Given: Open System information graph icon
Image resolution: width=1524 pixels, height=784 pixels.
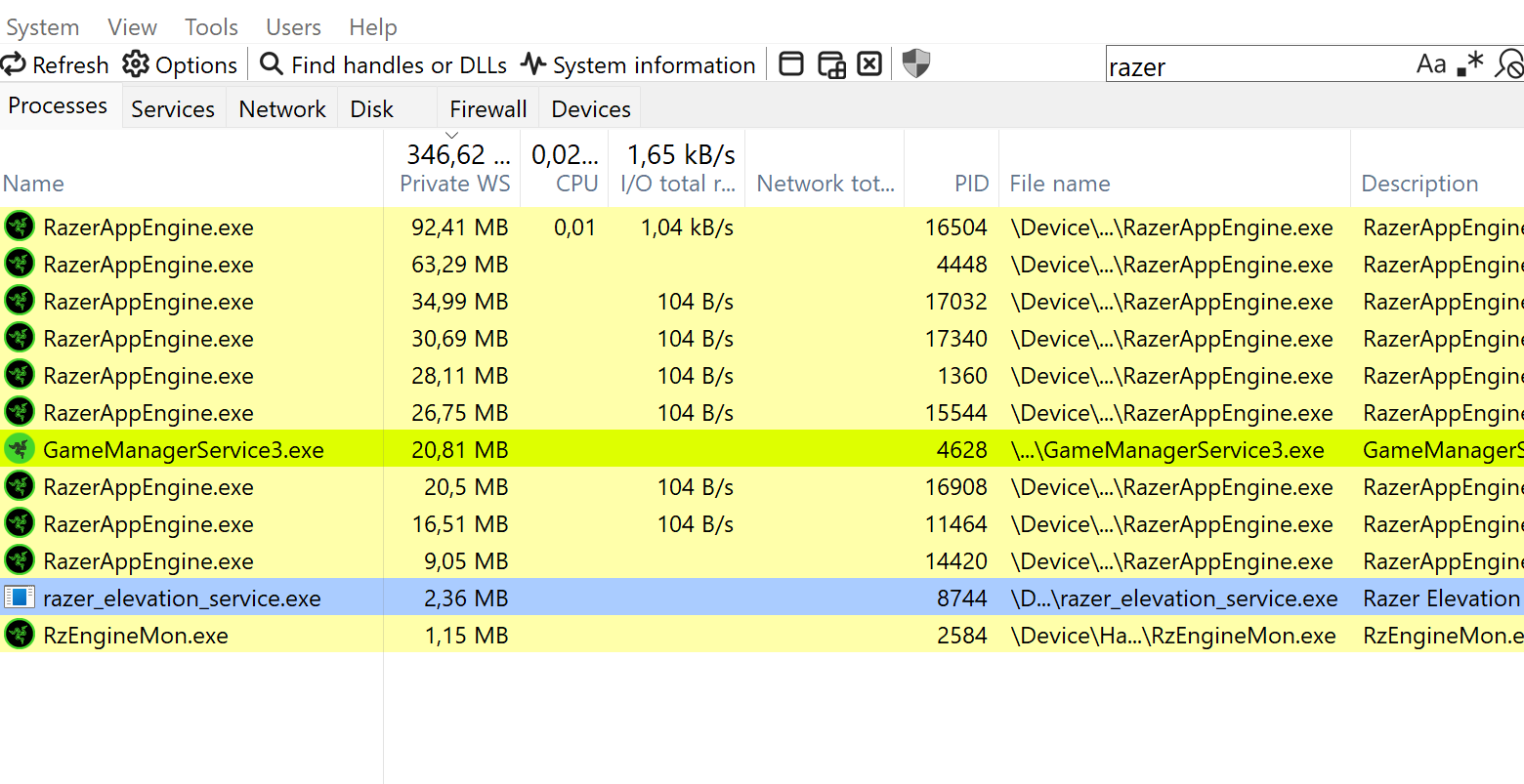Looking at the screenshot, I should (x=532, y=64).
